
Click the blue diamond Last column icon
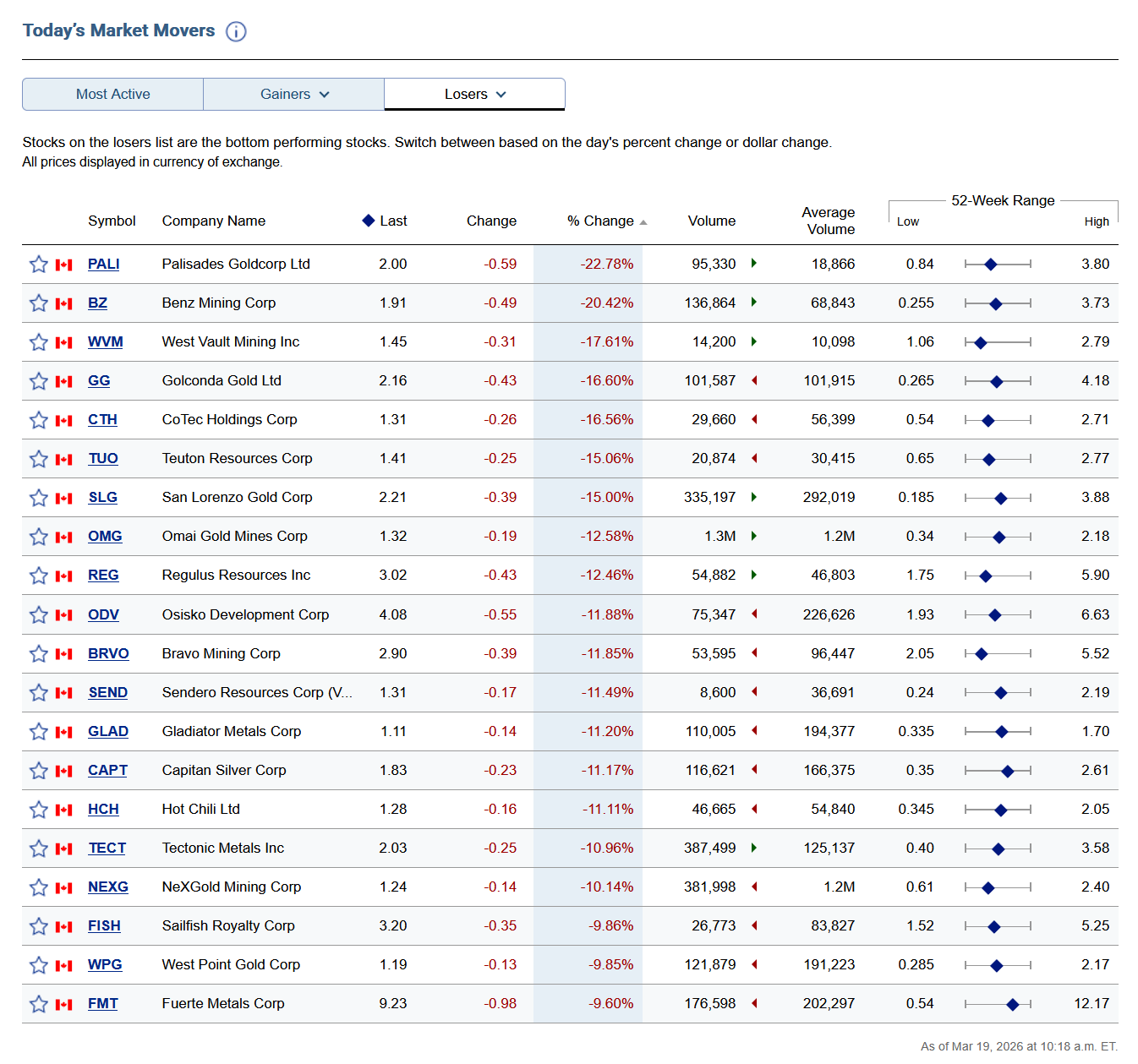(x=368, y=221)
